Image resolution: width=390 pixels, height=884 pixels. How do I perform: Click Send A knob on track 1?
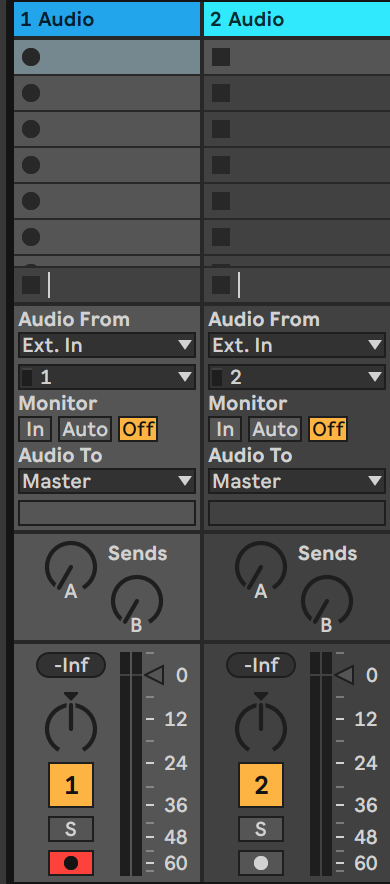[71, 567]
